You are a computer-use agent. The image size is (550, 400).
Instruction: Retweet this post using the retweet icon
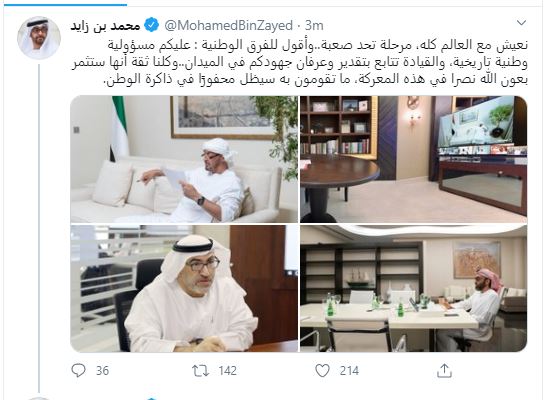(x=201, y=371)
